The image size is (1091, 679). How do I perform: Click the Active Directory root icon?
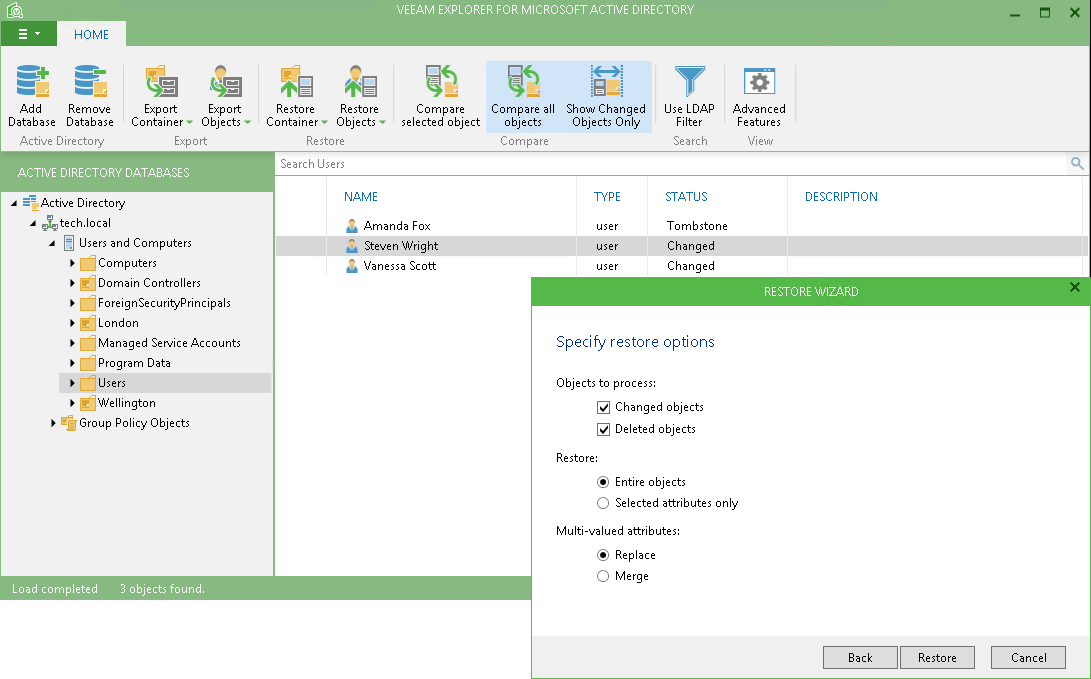(30, 202)
